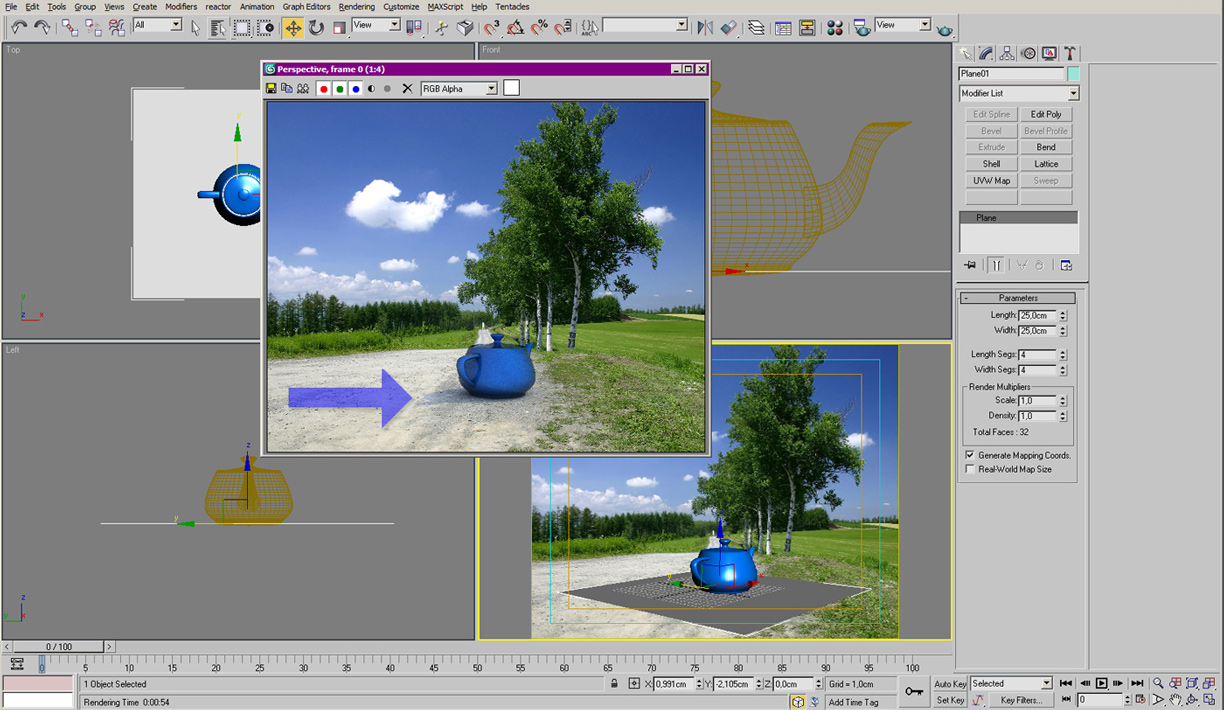Activate the Select and Rotate tool
Image resolution: width=1224 pixels, height=710 pixels.
316,28
